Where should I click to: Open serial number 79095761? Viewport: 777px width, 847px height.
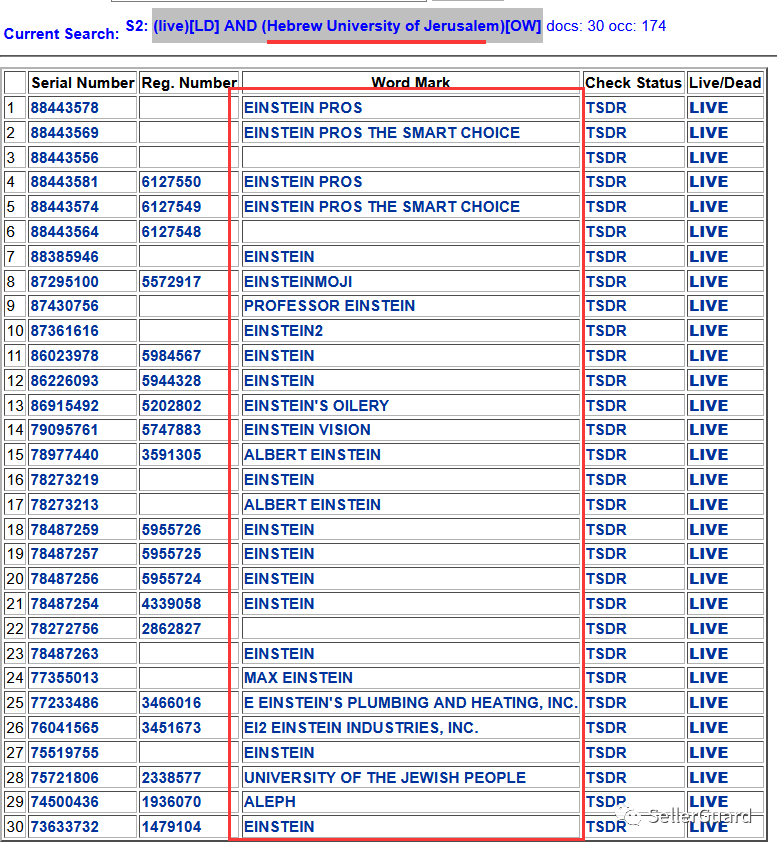coord(64,429)
